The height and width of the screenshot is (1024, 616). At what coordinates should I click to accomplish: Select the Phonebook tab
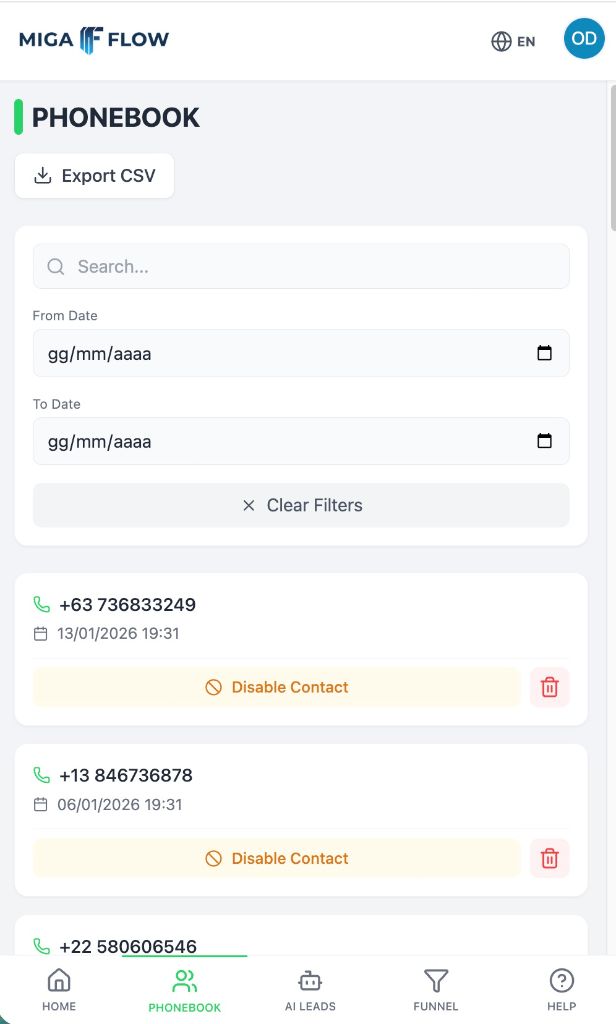point(185,990)
